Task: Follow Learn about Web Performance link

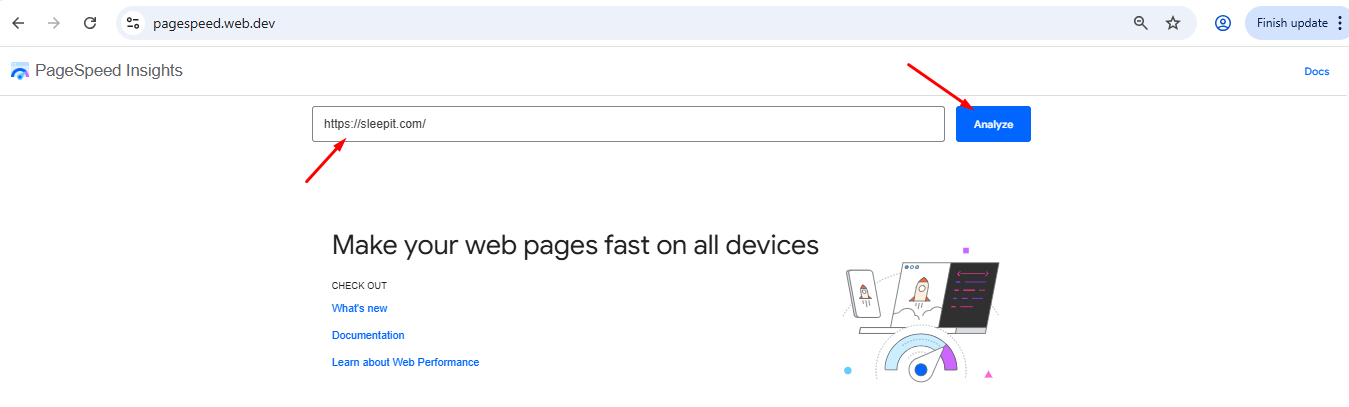Action: 405,362
